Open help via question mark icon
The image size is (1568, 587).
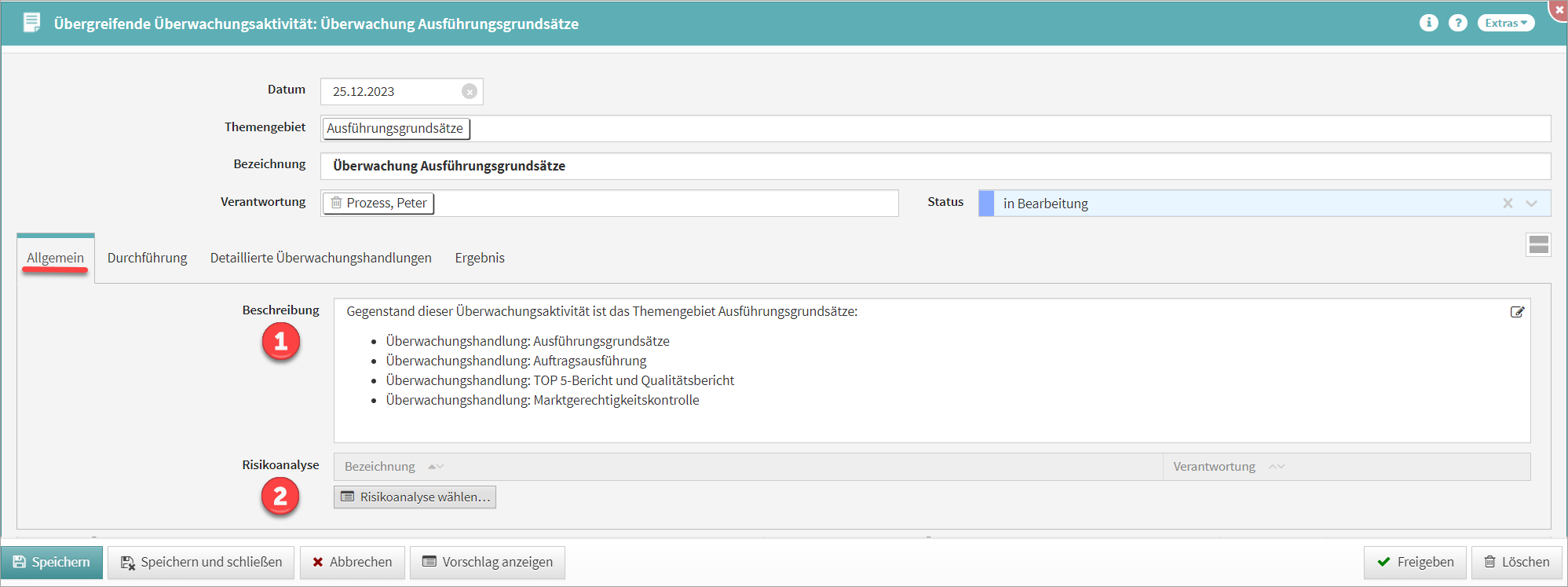1457,23
